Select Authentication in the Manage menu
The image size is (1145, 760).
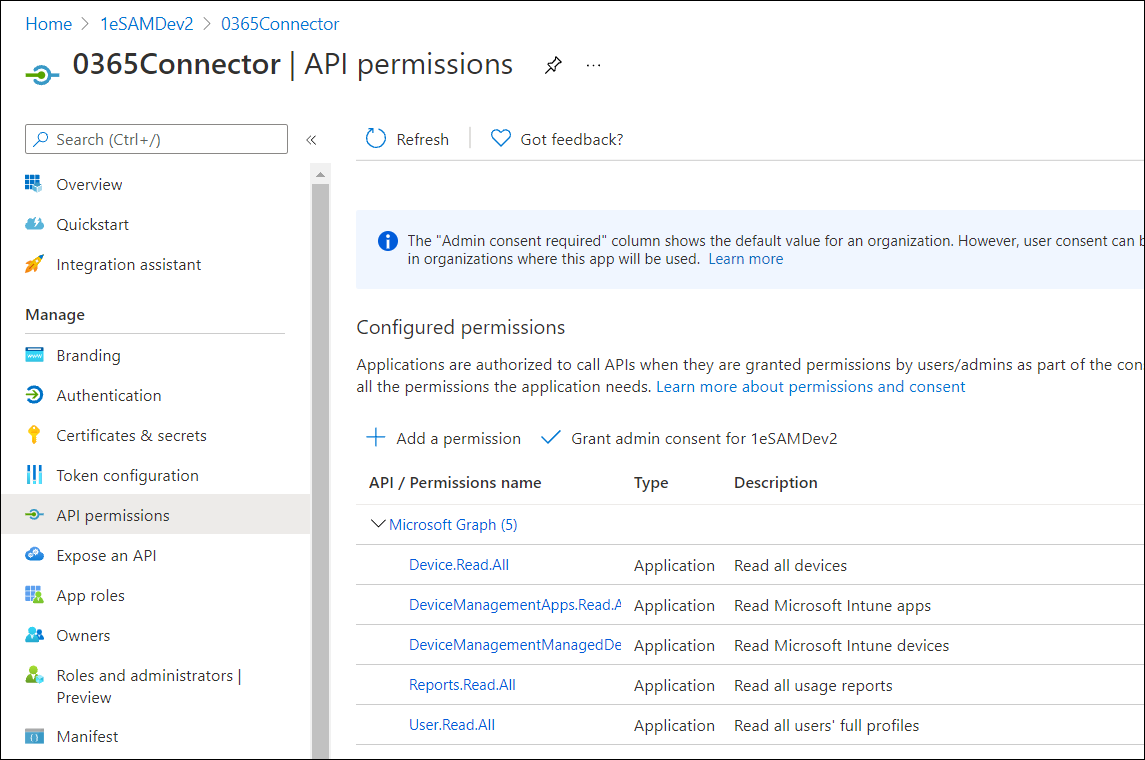pyautogui.click(x=108, y=395)
